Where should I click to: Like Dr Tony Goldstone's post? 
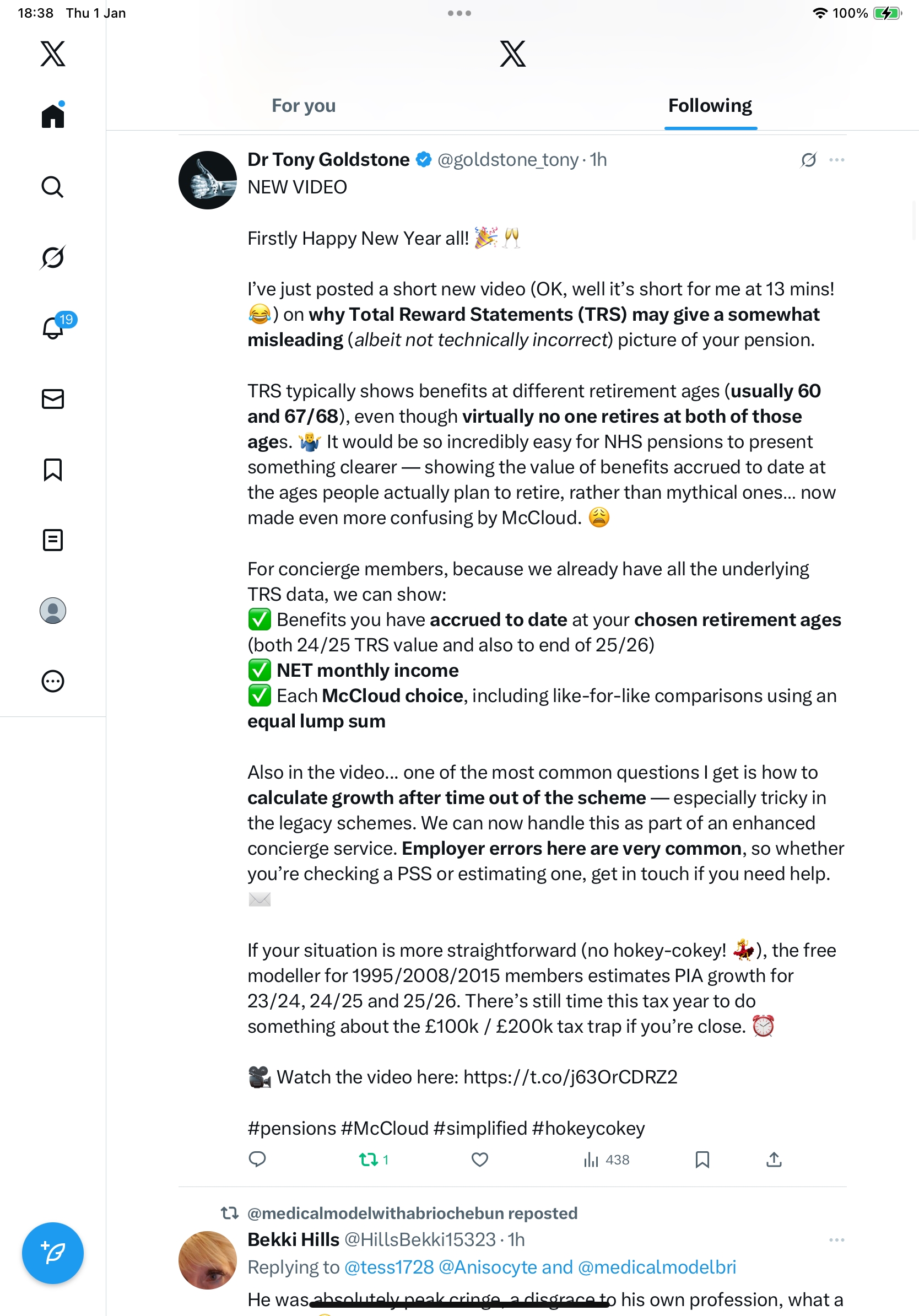pos(479,1159)
